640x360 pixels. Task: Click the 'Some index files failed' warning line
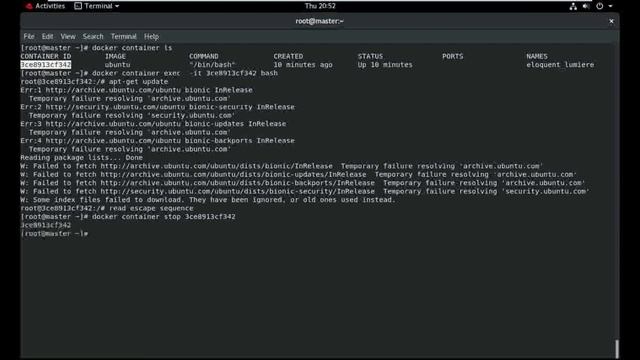click(x=208, y=200)
